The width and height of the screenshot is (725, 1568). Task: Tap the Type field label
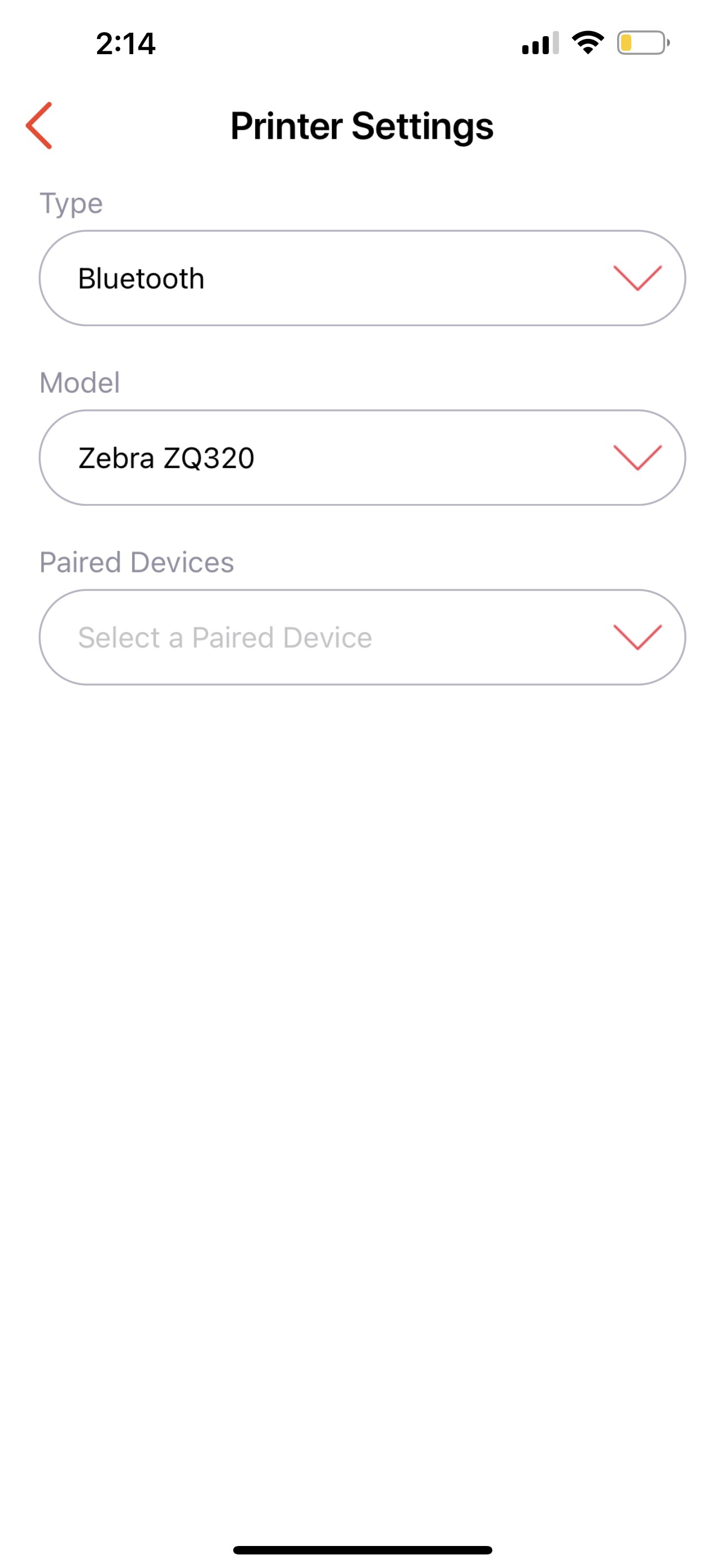click(71, 203)
